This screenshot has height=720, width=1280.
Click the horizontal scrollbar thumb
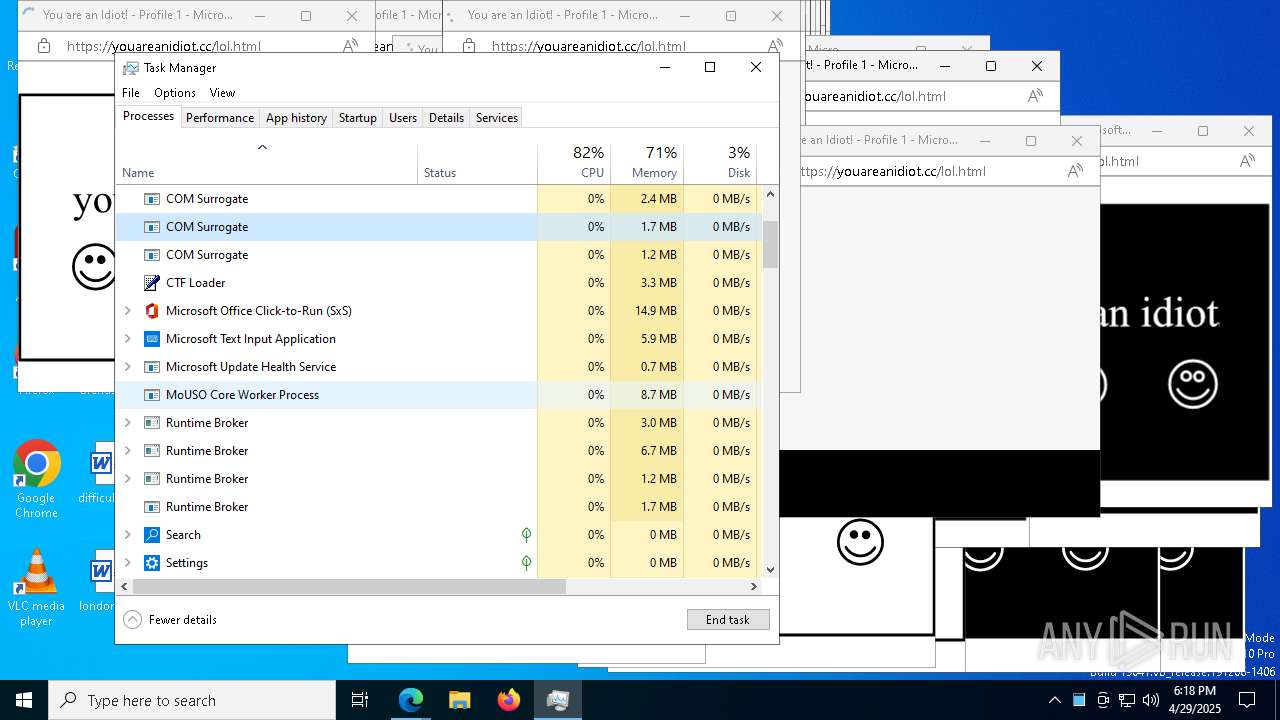click(349, 587)
